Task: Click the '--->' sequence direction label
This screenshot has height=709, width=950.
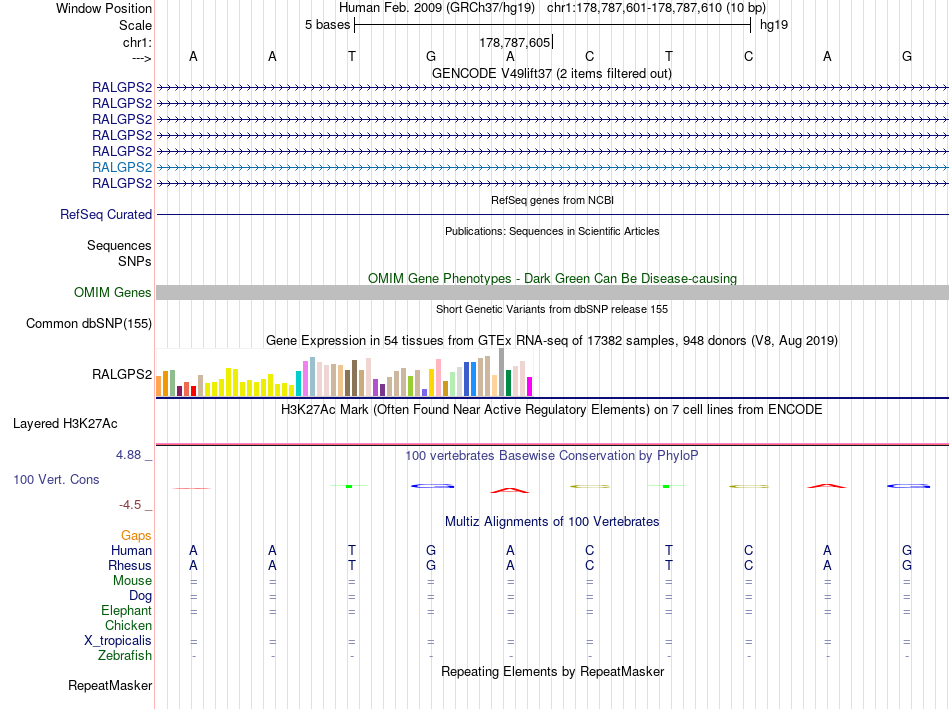Action: tap(141, 58)
